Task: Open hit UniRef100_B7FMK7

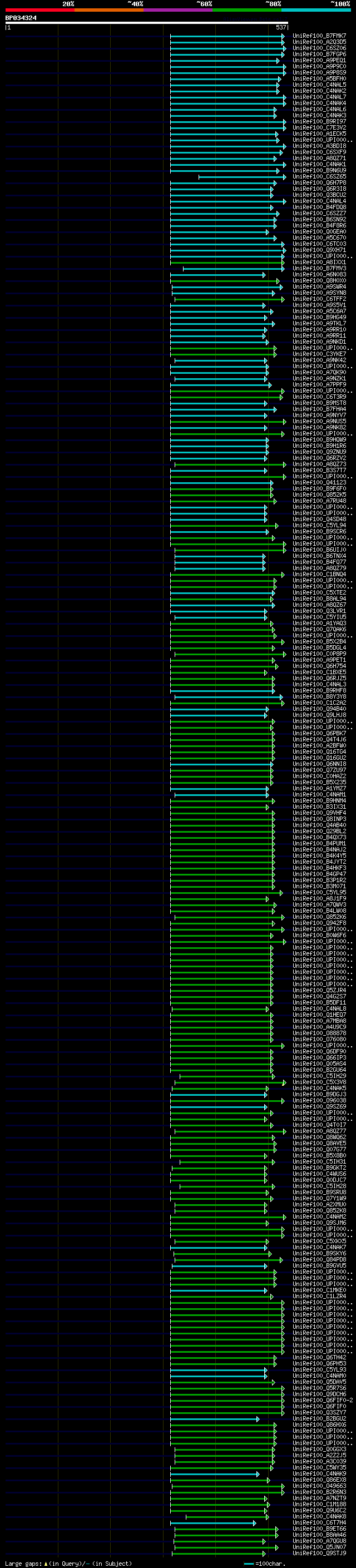Action: tap(319, 36)
